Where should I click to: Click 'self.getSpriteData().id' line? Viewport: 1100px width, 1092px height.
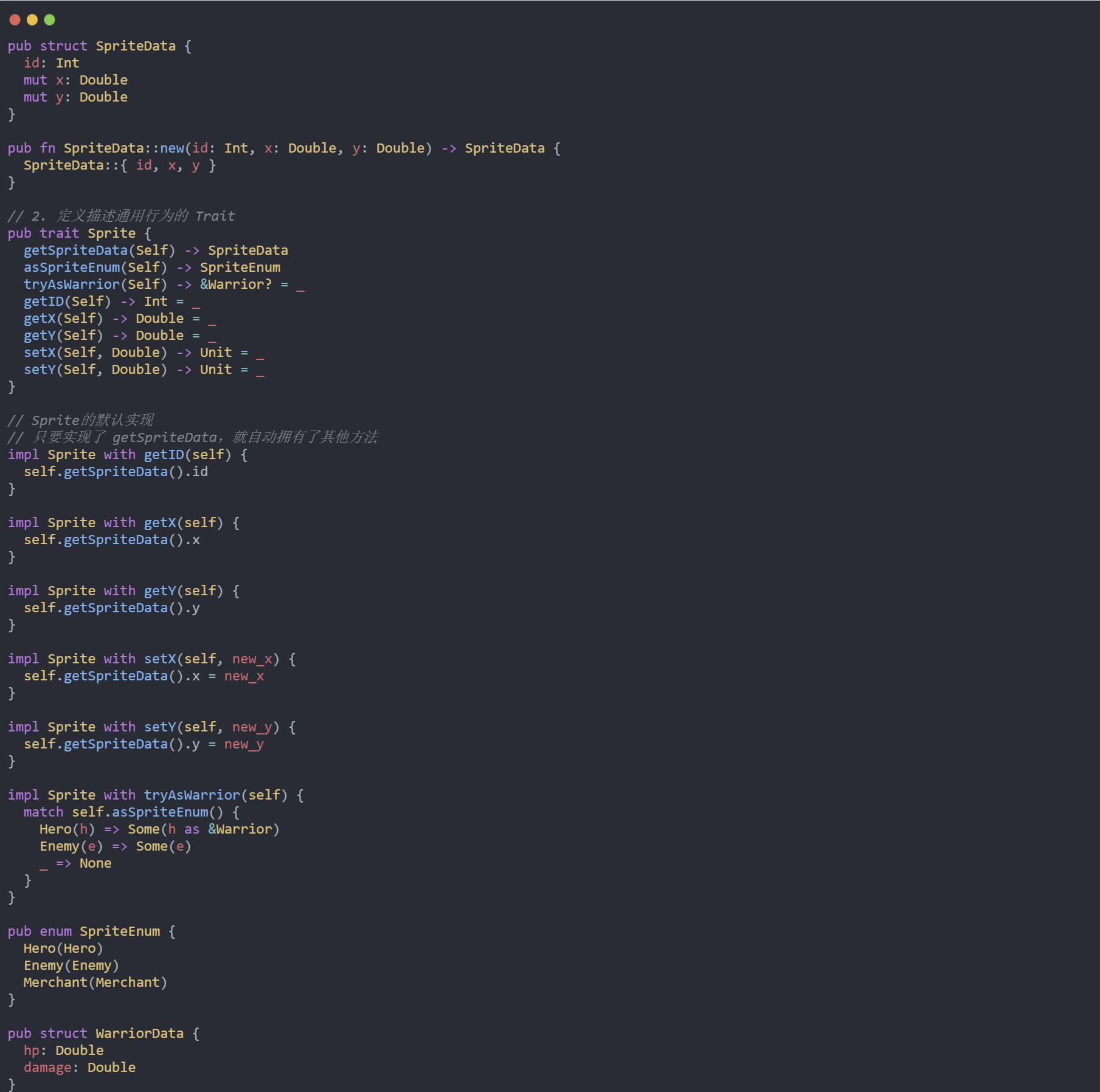click(x=116, y=472)
